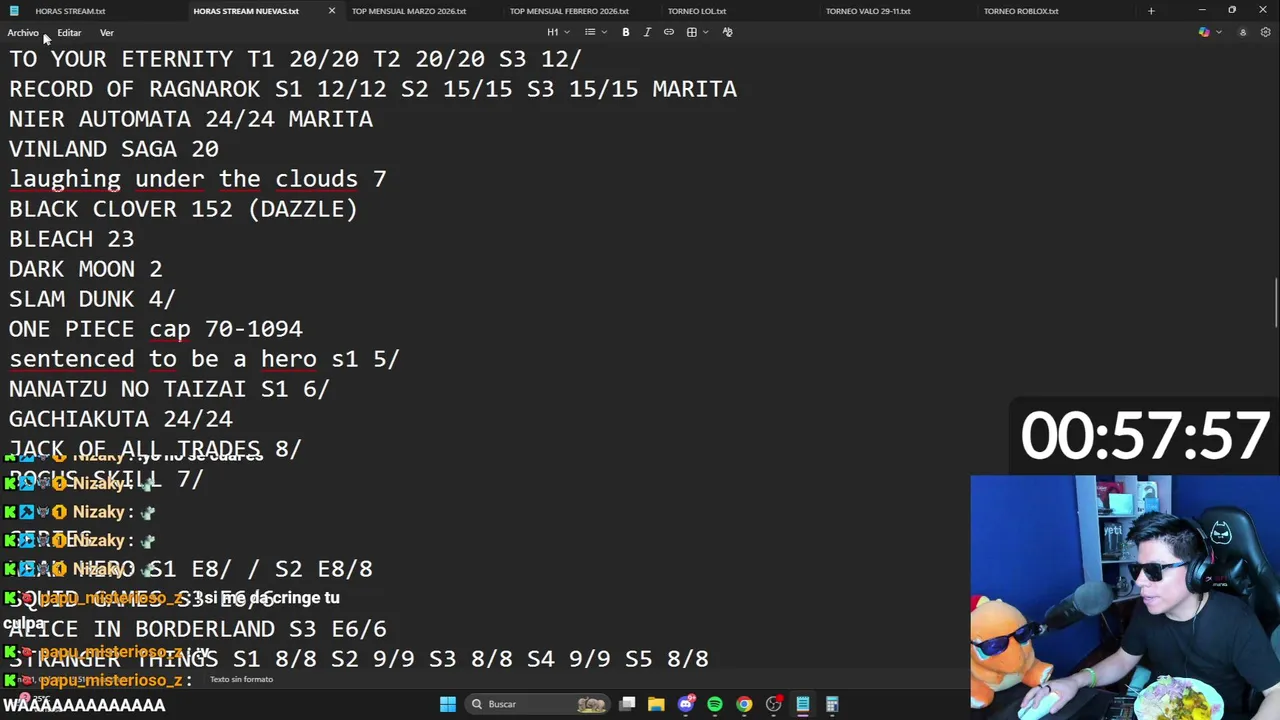Switch to the TORNEO LOL.txt tab

(697, 11)
